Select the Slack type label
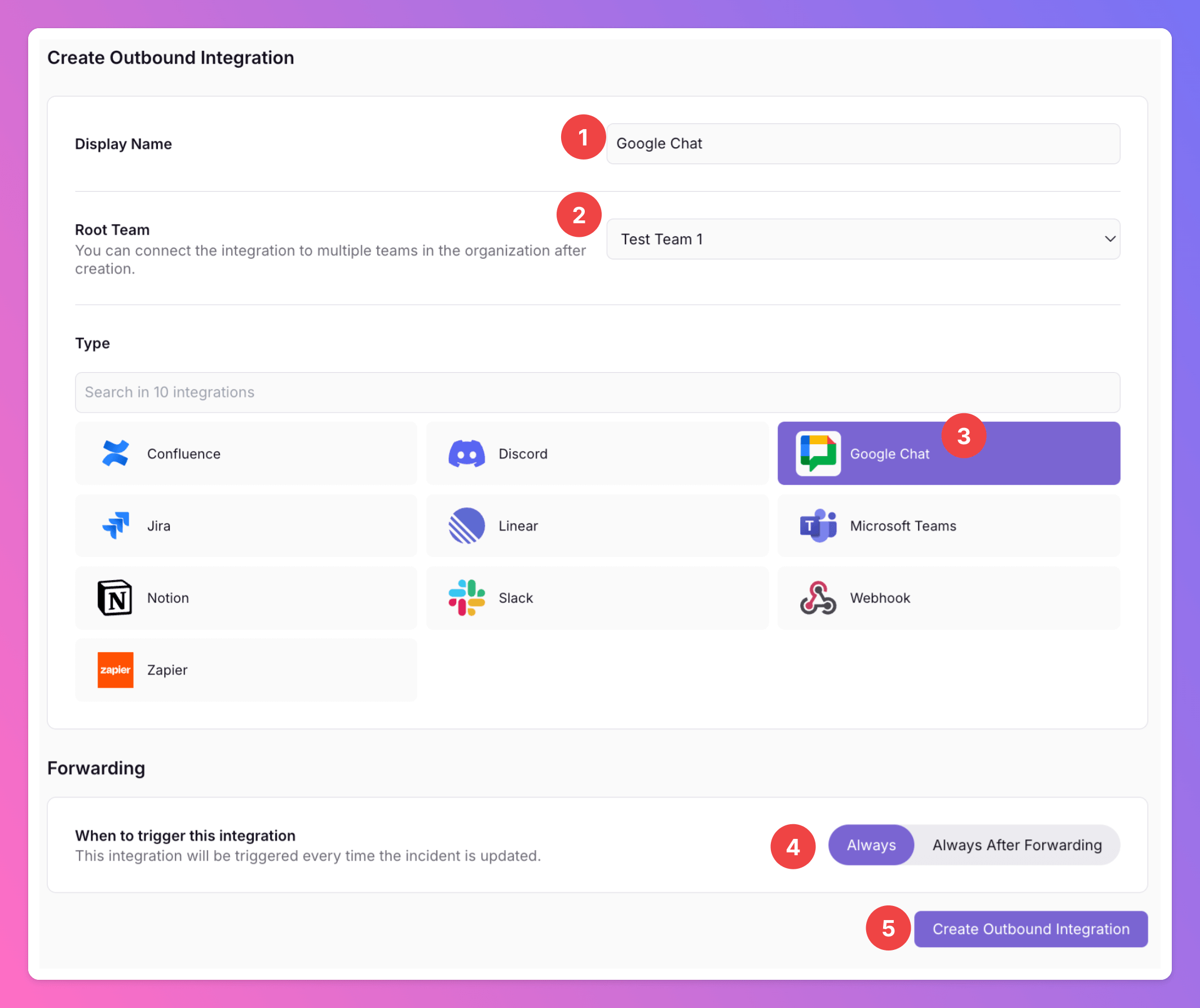This screenshot has height=1008, width=1200. pyautogui.click(x=515, y=598)
